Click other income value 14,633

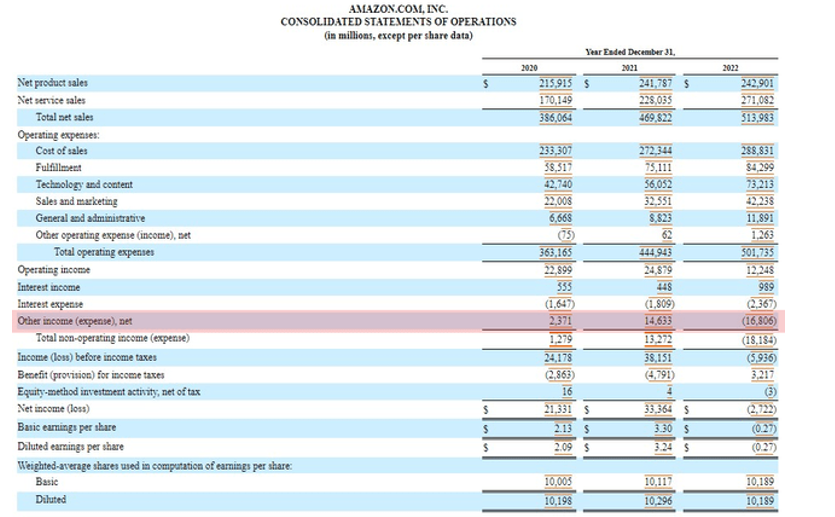tap(658, 321)
